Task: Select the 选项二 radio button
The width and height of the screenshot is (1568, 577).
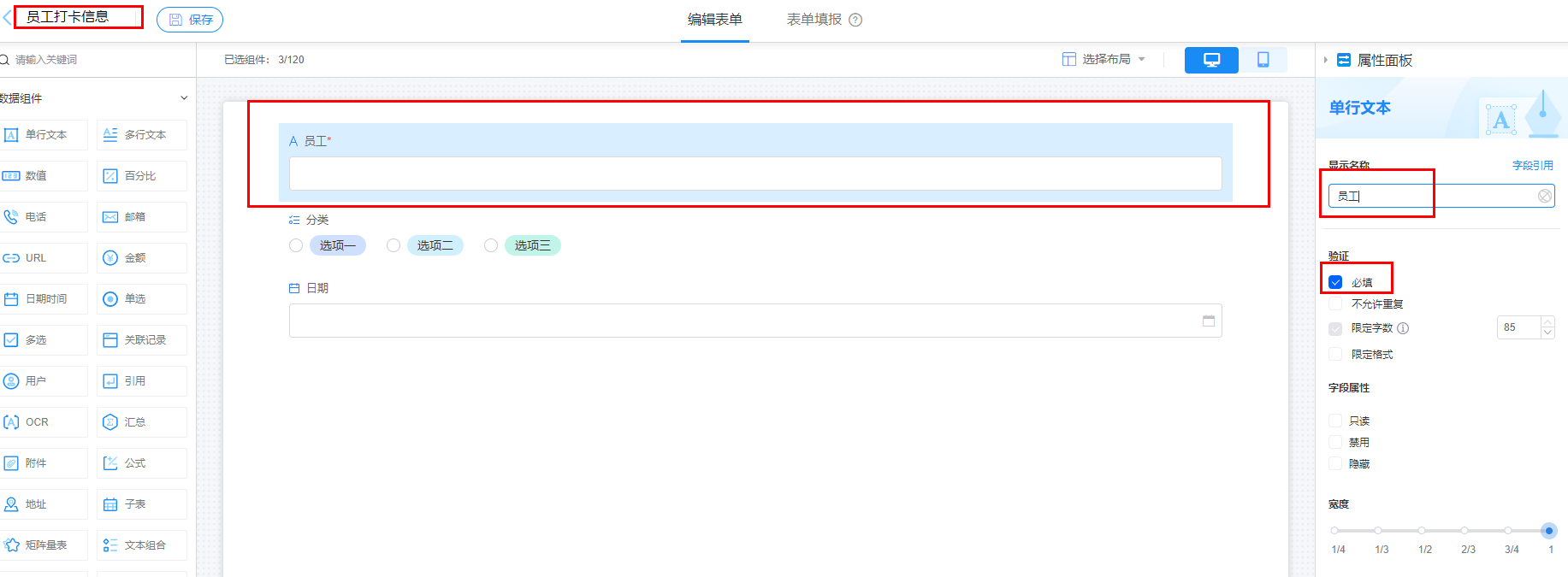Action: pos(393,245)
